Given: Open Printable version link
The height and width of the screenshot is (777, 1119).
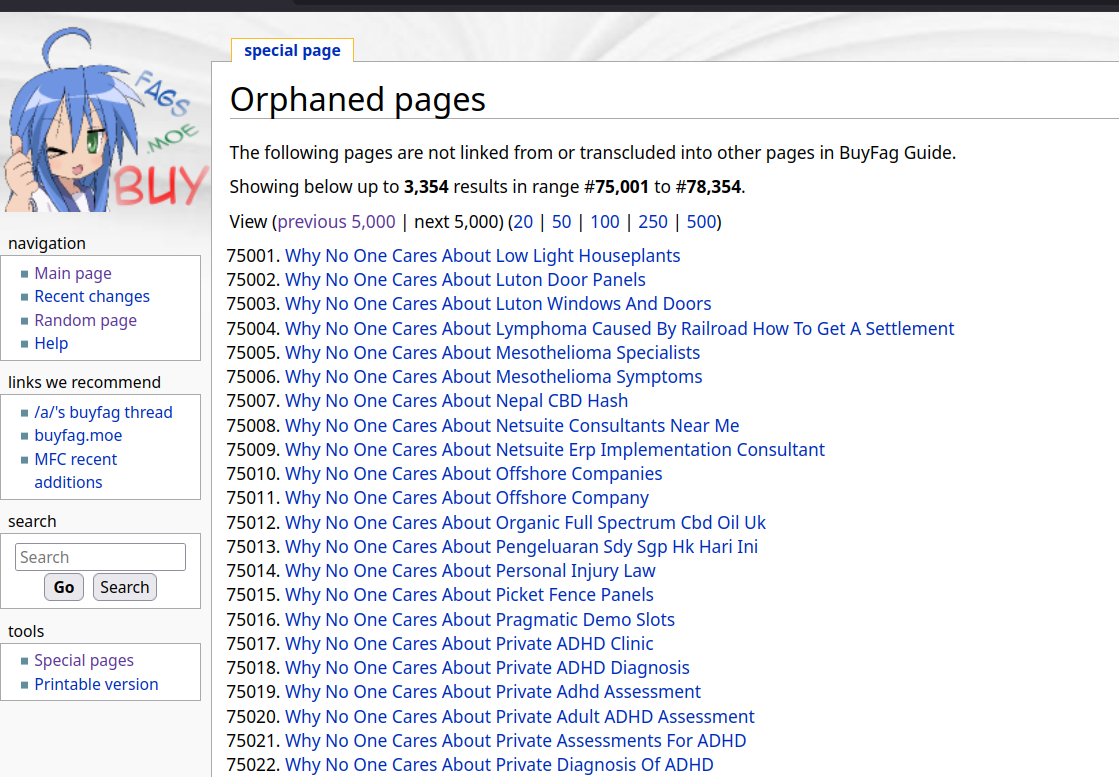Looking at the screenshot, I should [96, 684].
